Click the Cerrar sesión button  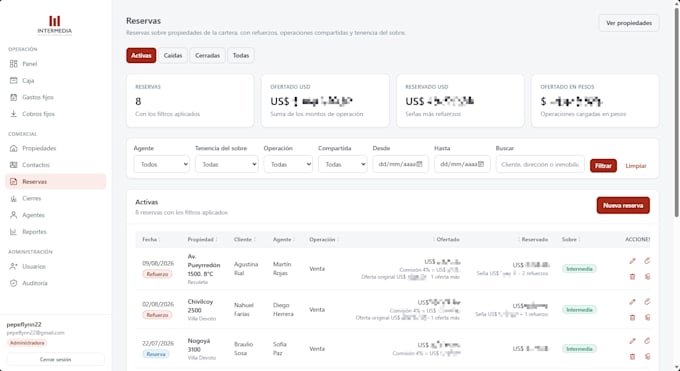[56, 359]
